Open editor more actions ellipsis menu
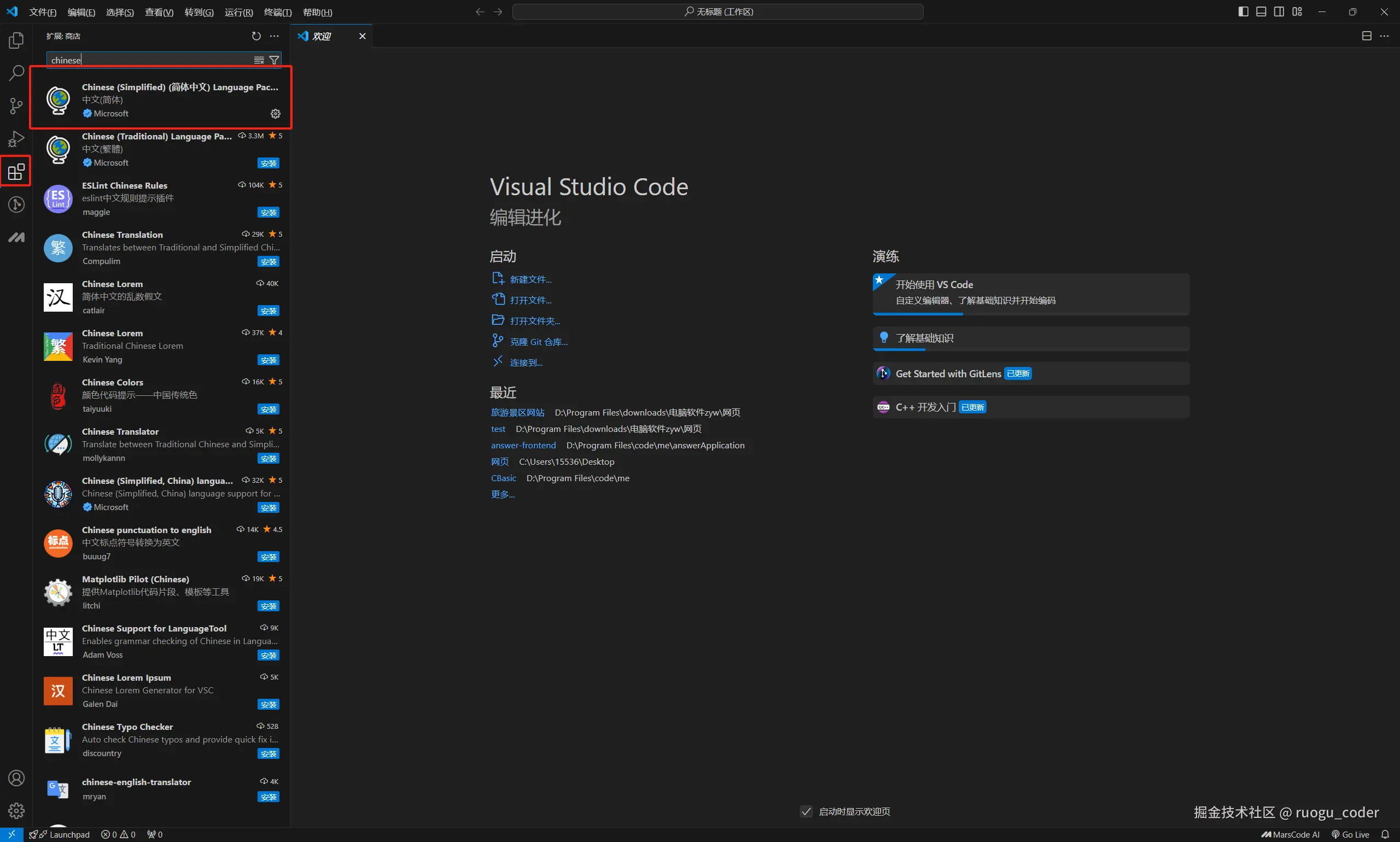The width and height of the screenshot is (1400, 842). [x=1385, y=36]
